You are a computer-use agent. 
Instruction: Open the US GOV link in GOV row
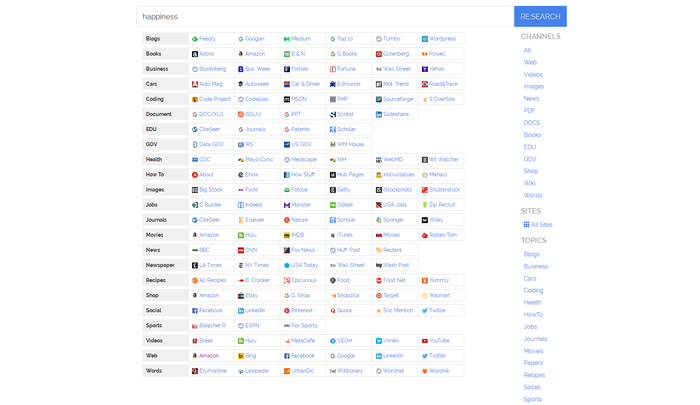coord(301,144)
